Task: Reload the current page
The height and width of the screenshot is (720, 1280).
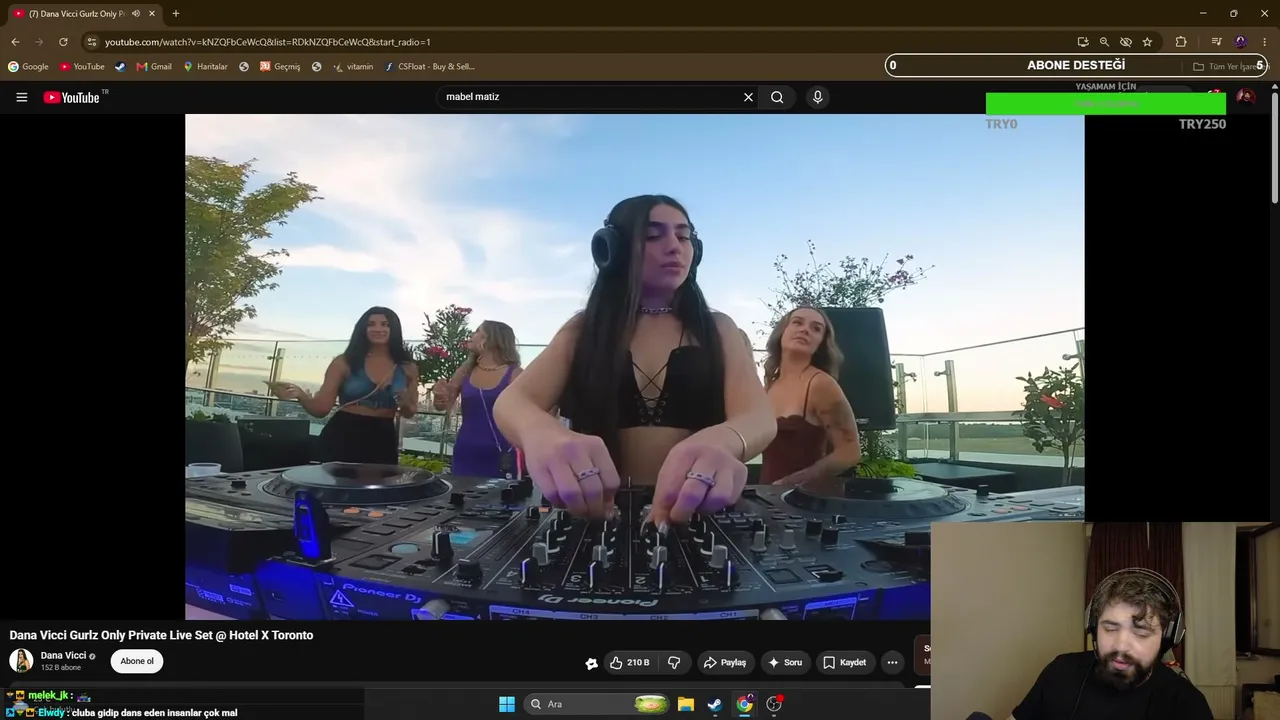Action: pos(63,42)
